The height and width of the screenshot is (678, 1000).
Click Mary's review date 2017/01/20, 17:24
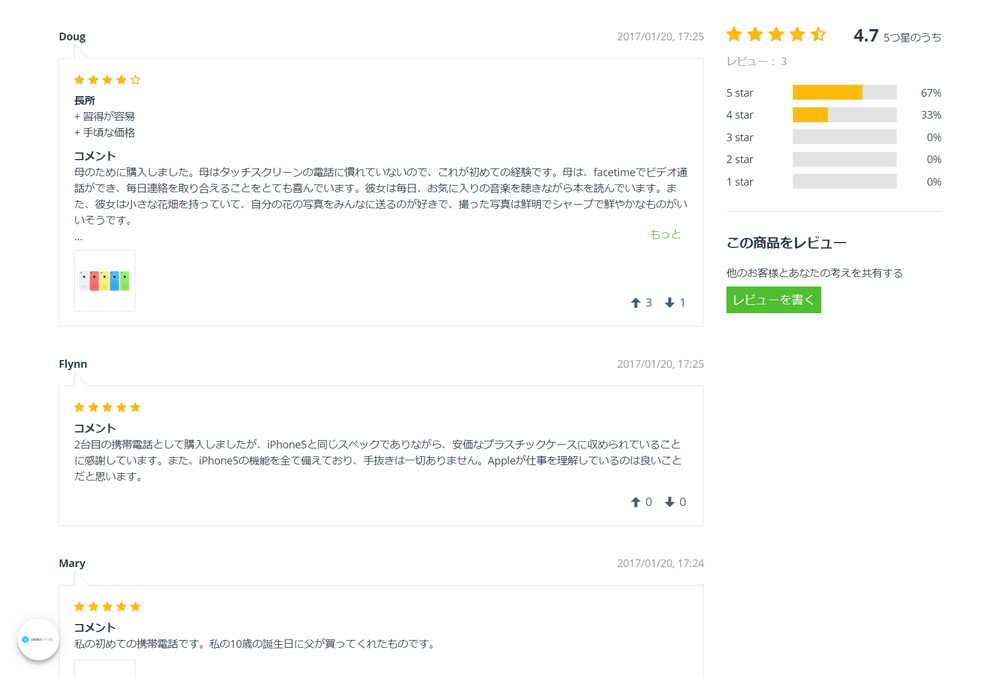660,563
